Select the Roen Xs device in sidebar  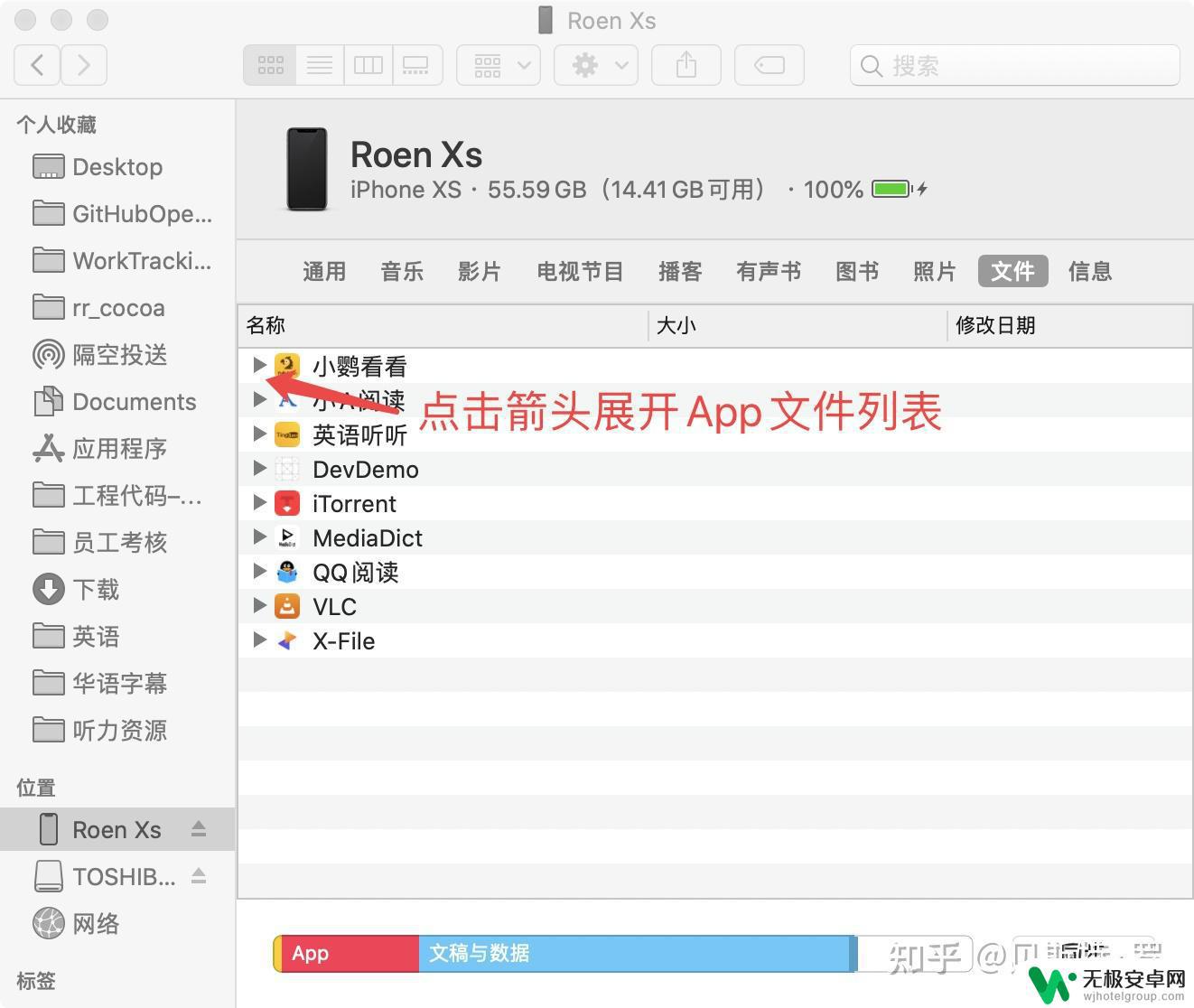(x=117, y=830)
